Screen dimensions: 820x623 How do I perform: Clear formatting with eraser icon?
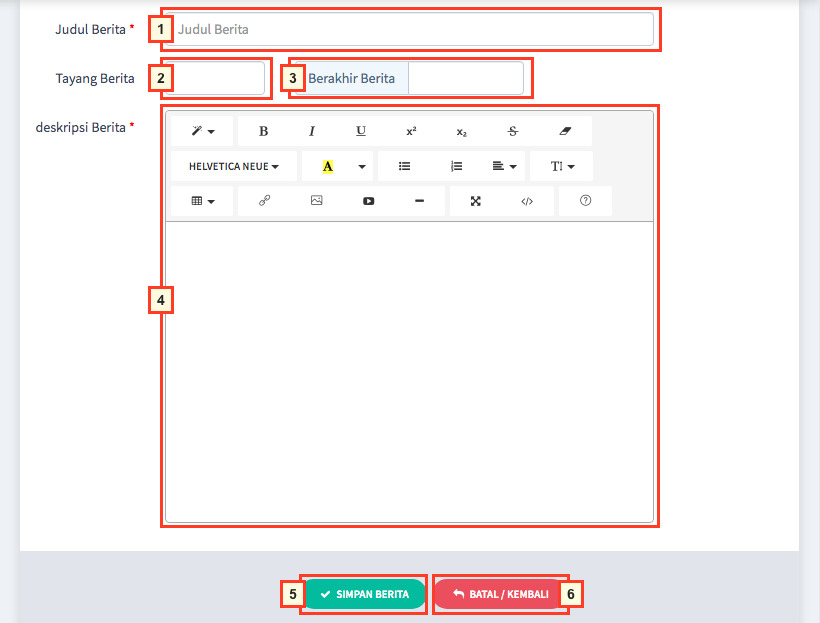coord(565,131)
